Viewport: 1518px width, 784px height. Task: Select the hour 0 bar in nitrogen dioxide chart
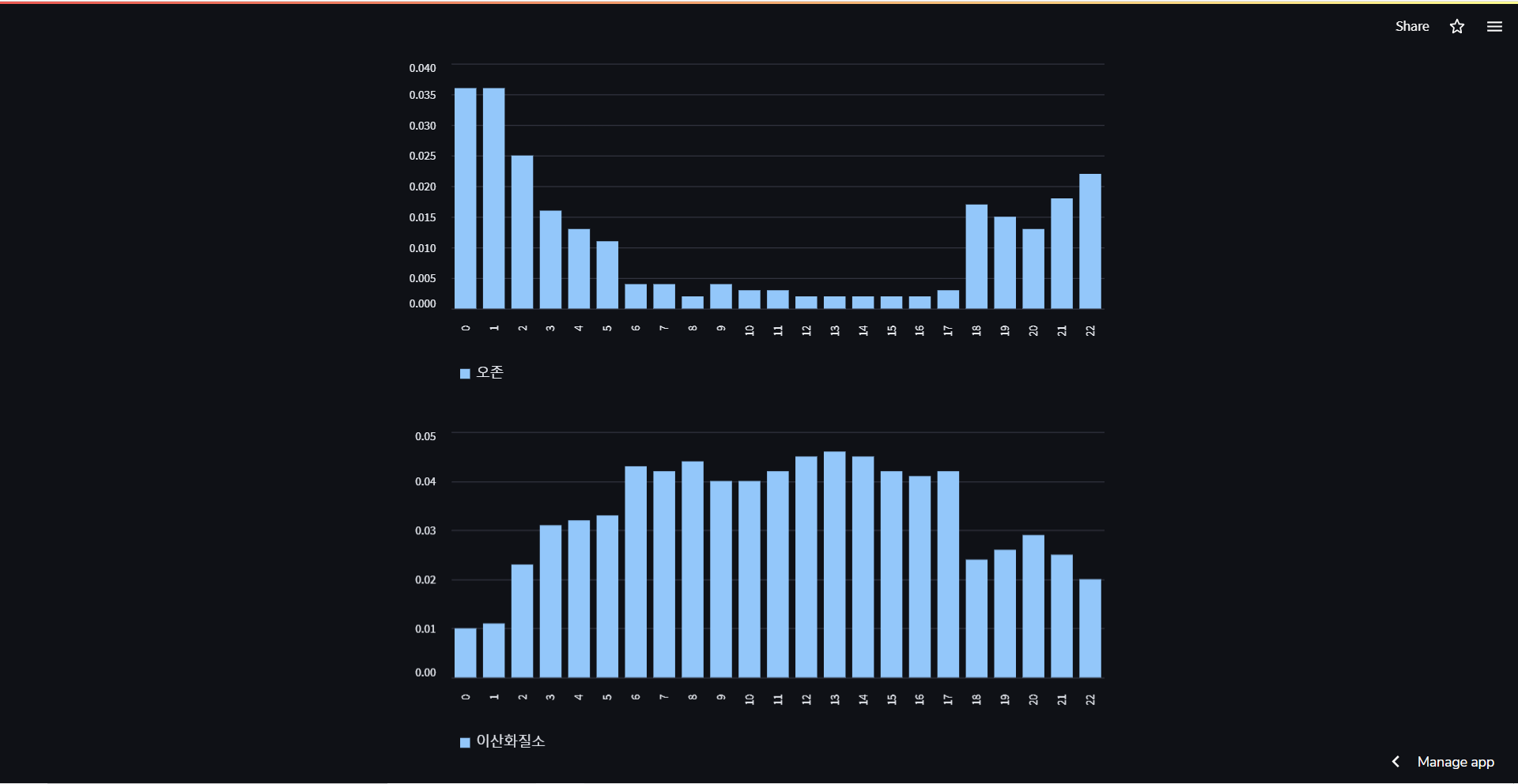coord(466,653)
